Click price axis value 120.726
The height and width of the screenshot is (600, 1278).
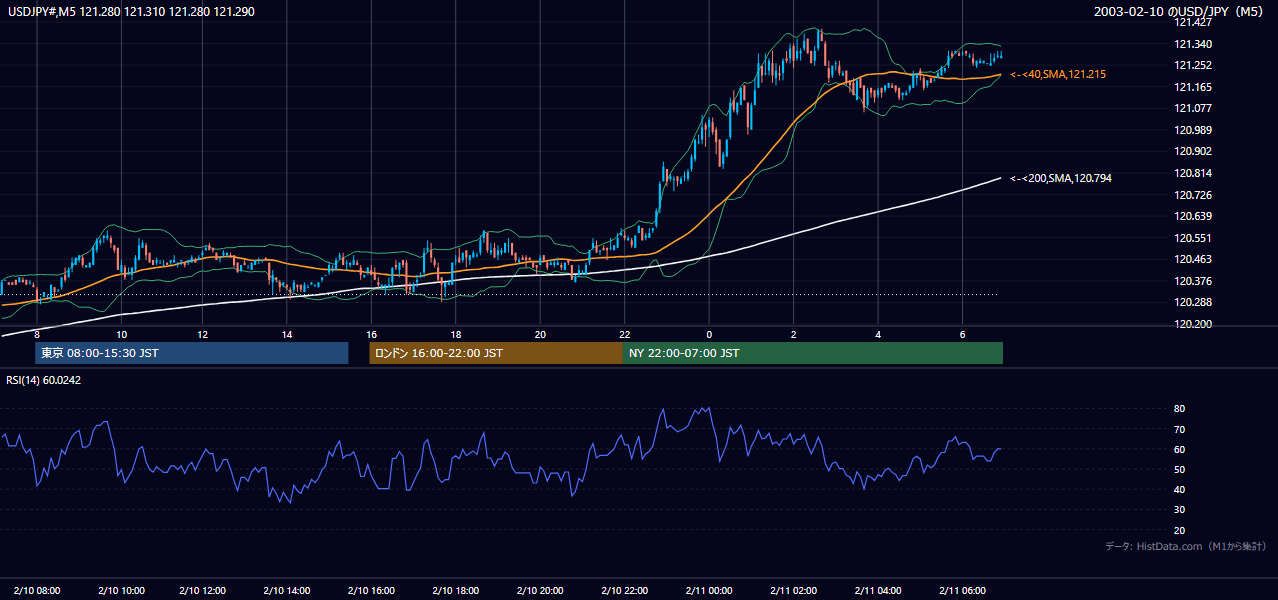pos(1192,195)
